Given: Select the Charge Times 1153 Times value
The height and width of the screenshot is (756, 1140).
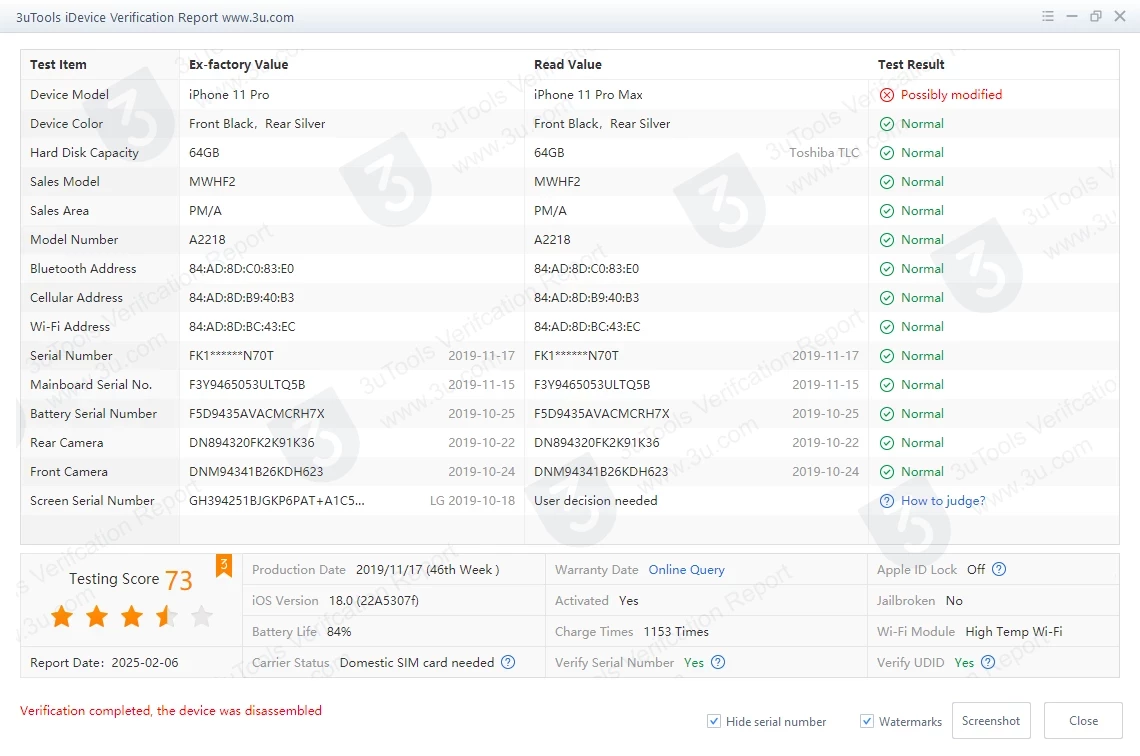Looking at the screenshot, I should pyautogui.click(x=676, y=632).
